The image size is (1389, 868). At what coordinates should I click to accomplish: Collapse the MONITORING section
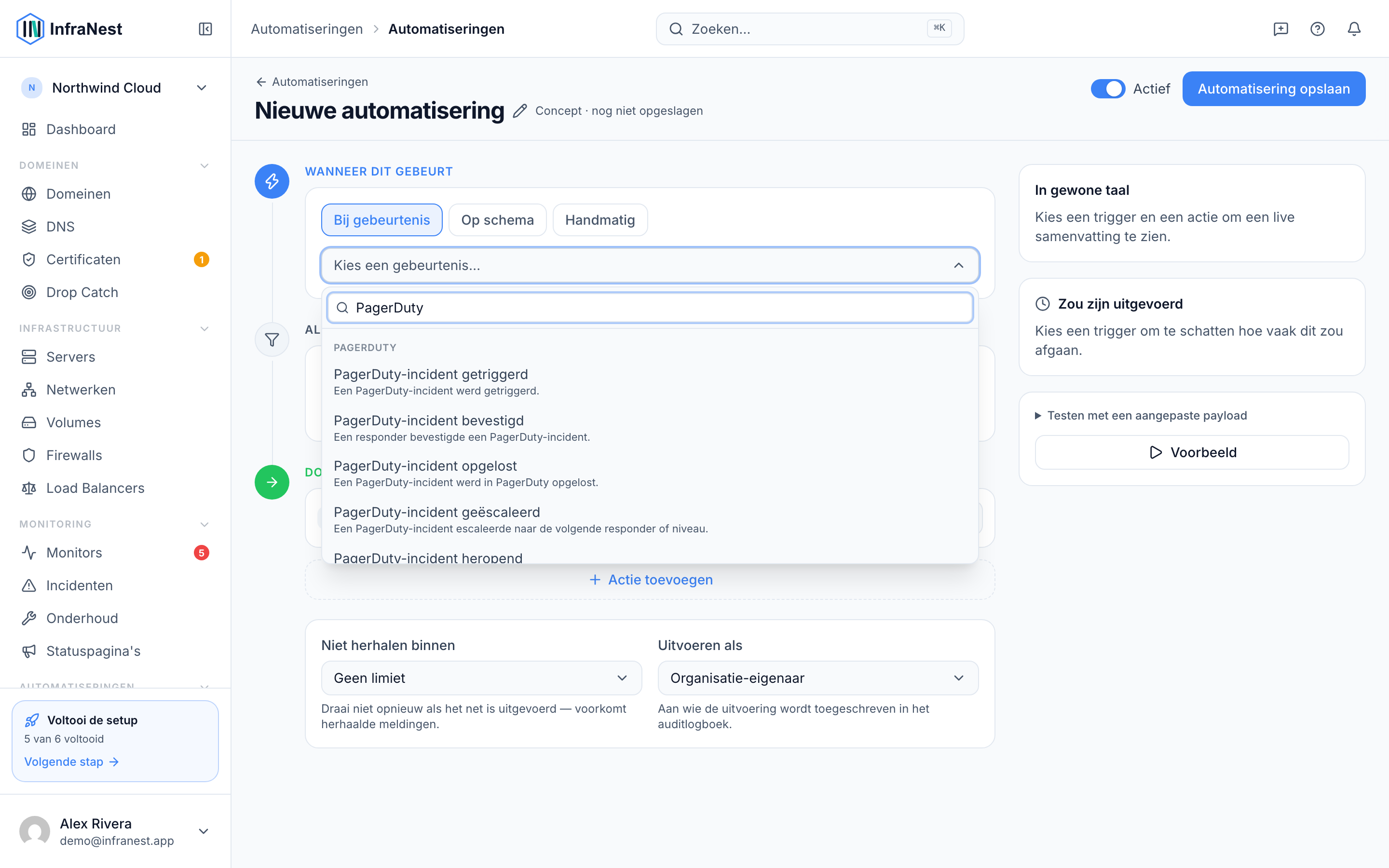(204, 524)
